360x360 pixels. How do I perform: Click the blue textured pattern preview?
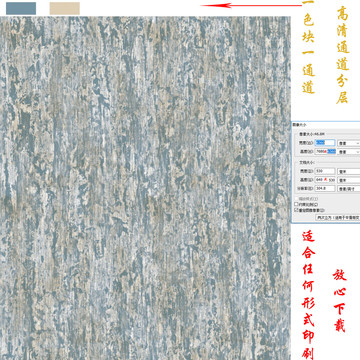point(145,188)
